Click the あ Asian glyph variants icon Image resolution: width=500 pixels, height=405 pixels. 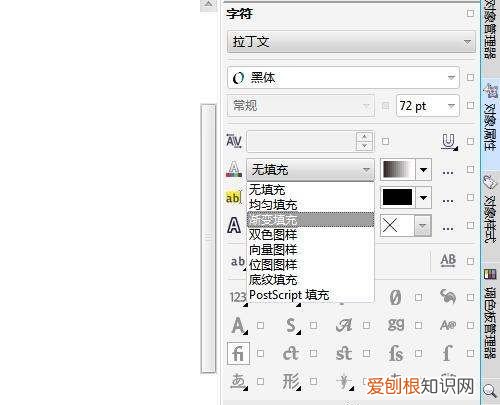(x=239, y=381)
